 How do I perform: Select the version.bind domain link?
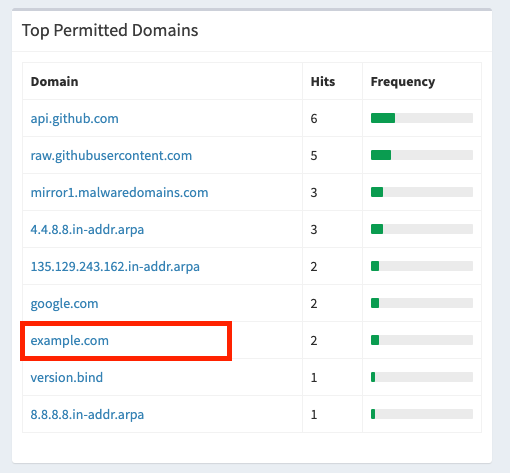coord(67,378)
